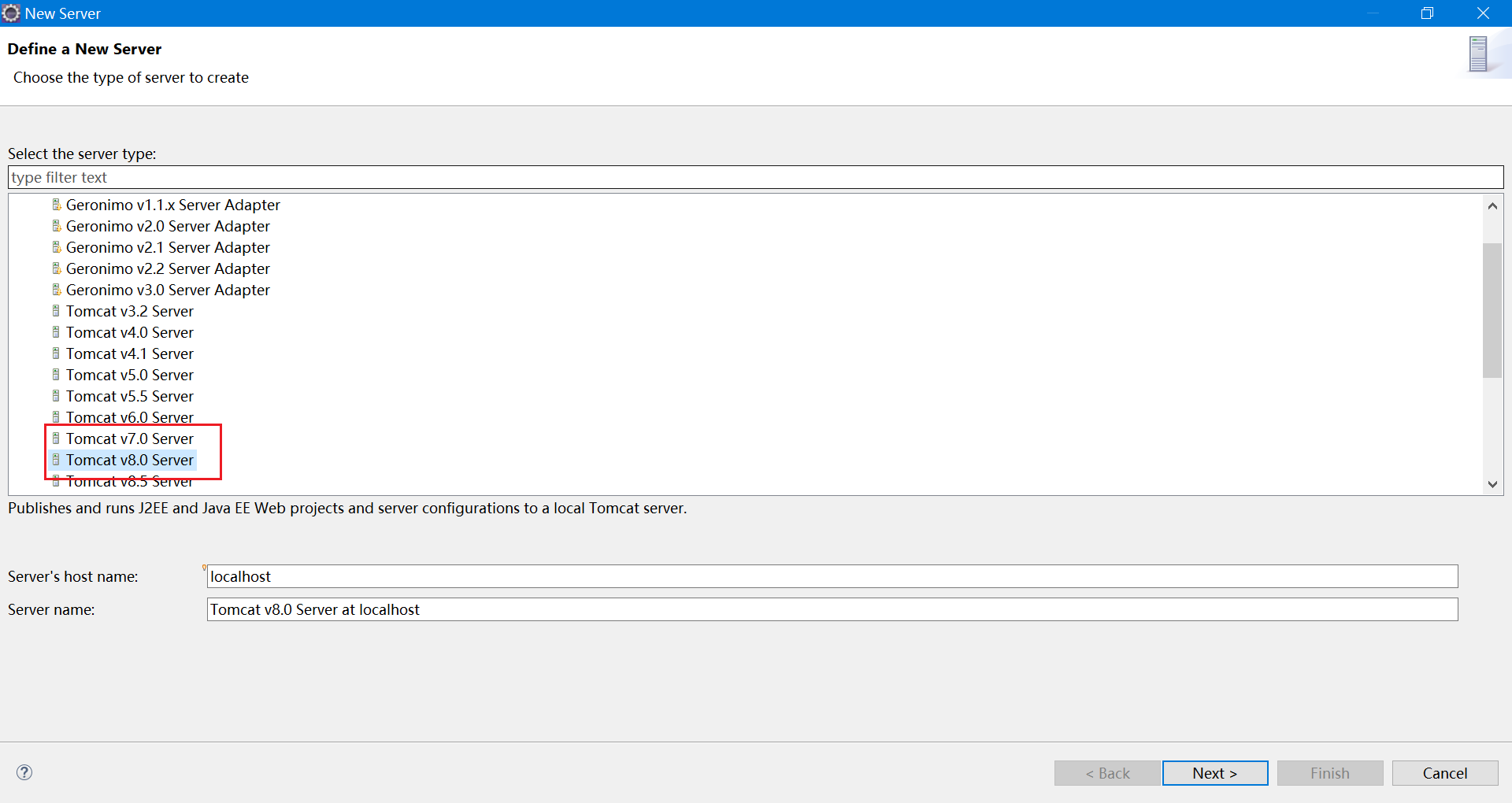
Task: Click the Geronimo v2.0 Server Adapter icon
Action: pos(56,226)
